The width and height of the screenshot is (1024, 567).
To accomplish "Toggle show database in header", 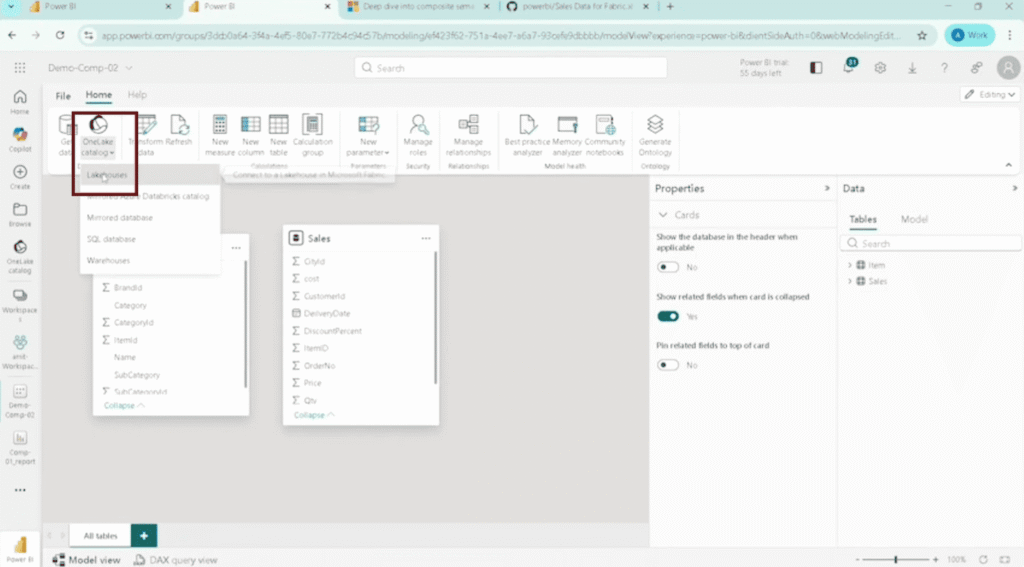I will click(668, 267).
